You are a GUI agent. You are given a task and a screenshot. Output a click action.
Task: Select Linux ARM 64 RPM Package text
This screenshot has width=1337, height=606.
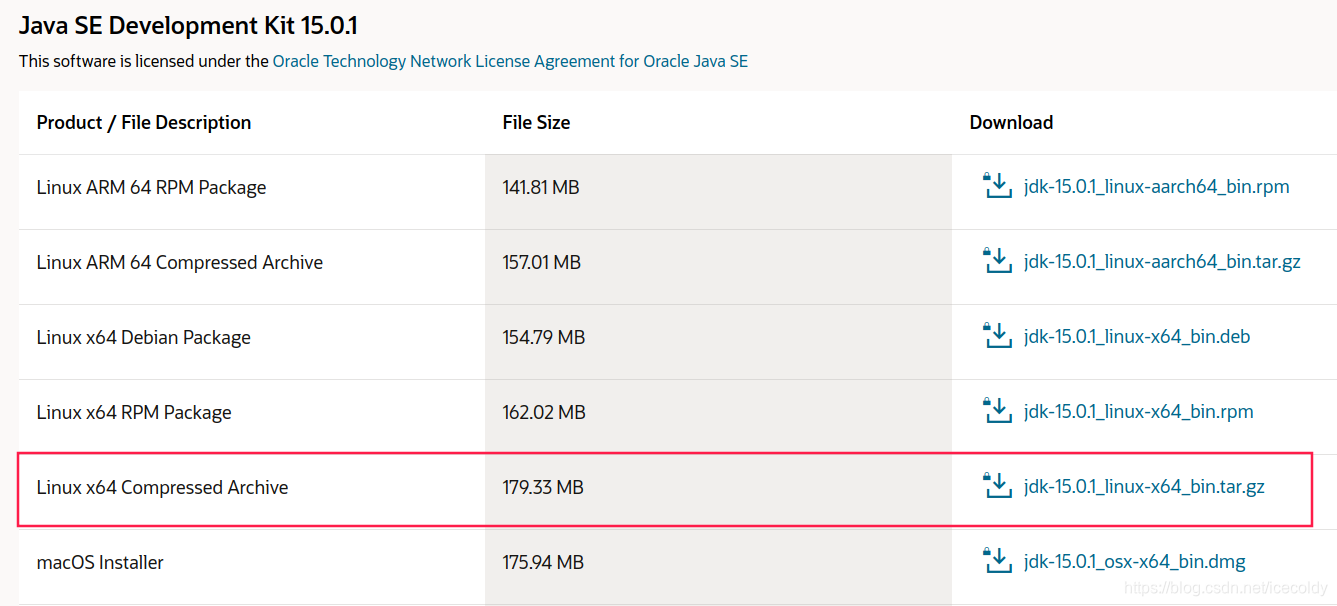coord(152,188)
